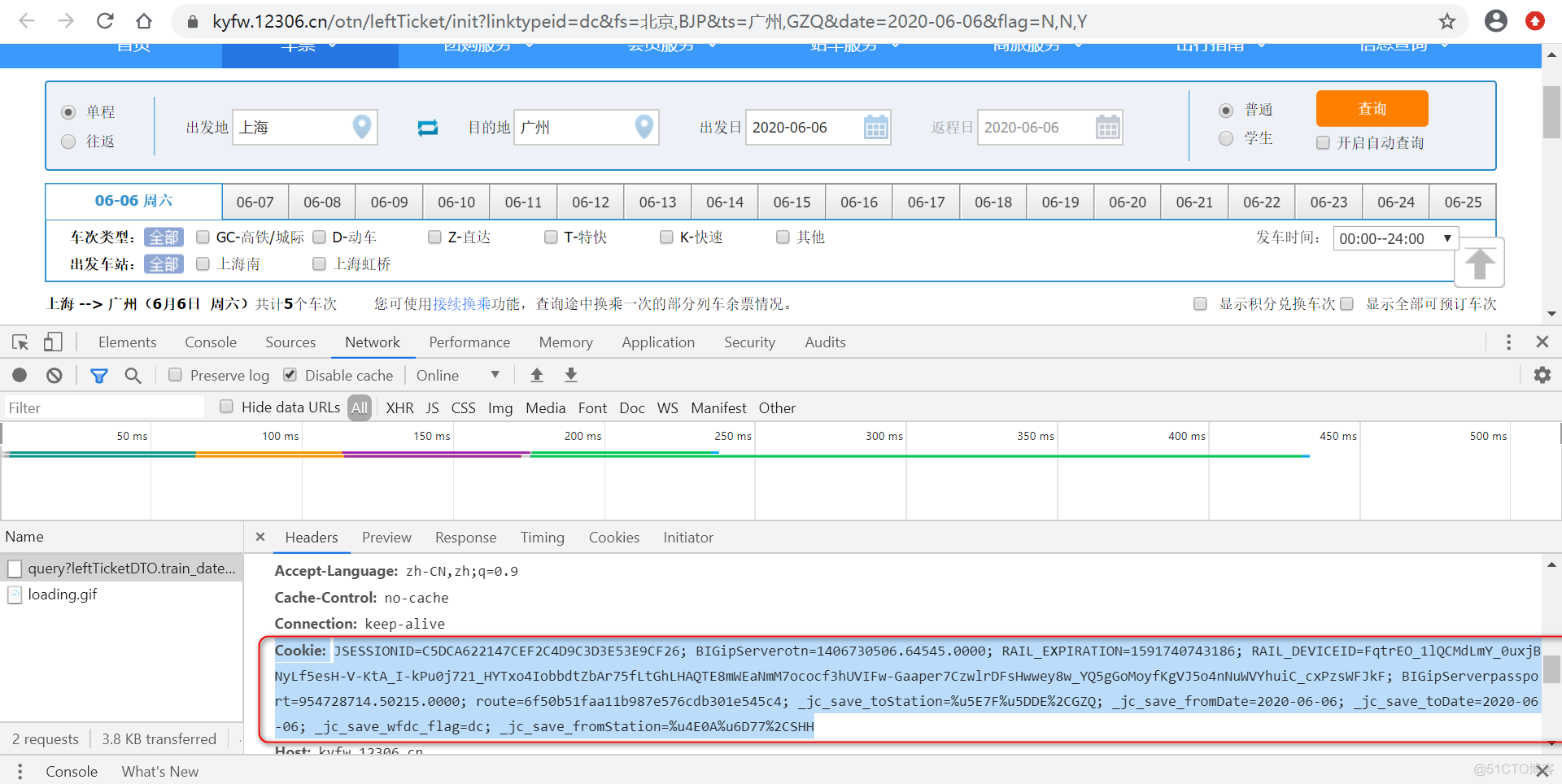
Task: Open network search magnifier icon
Action: [133, 375]
